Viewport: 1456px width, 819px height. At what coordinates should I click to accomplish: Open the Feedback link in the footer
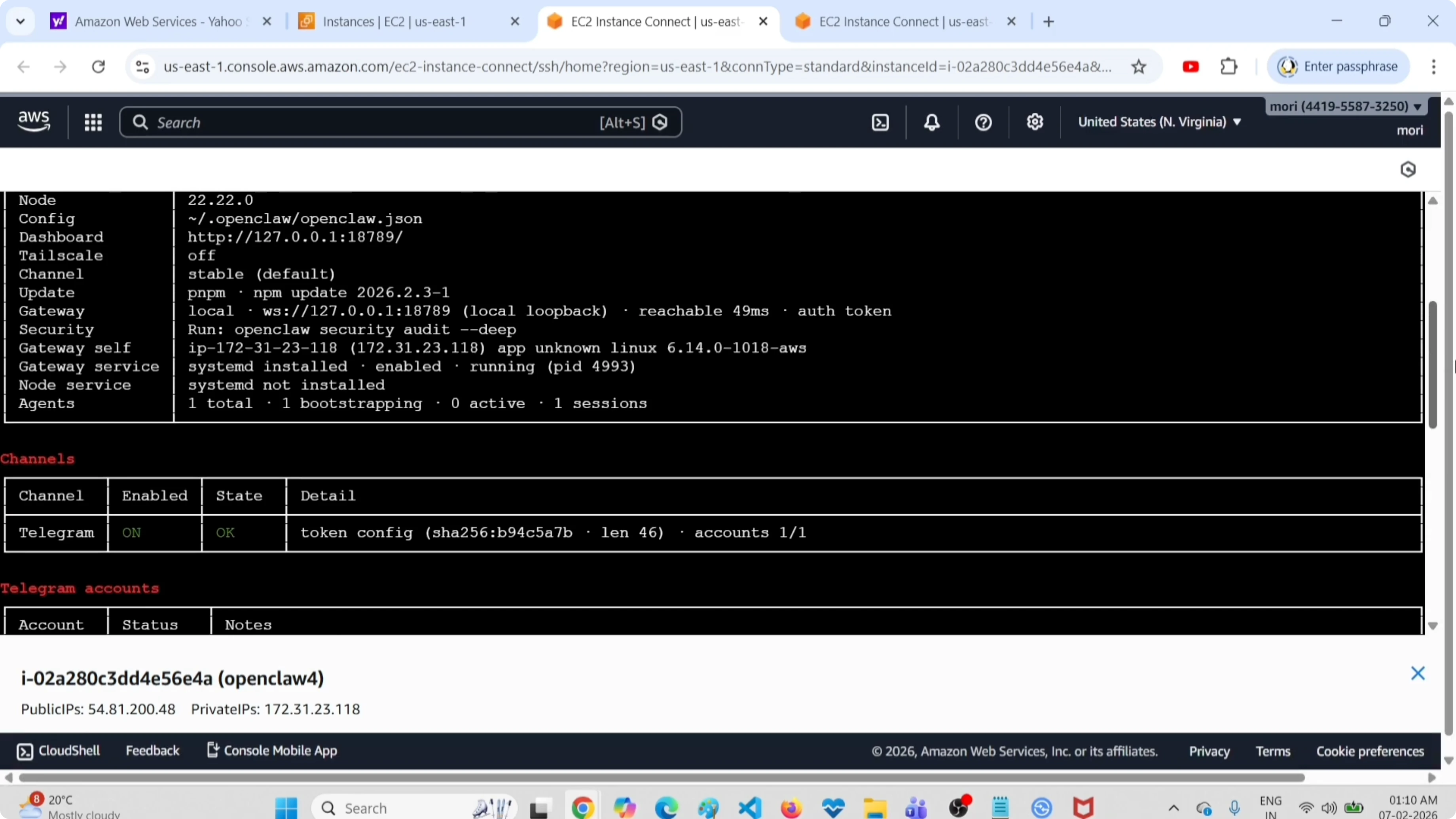click(x=152, y=751)
